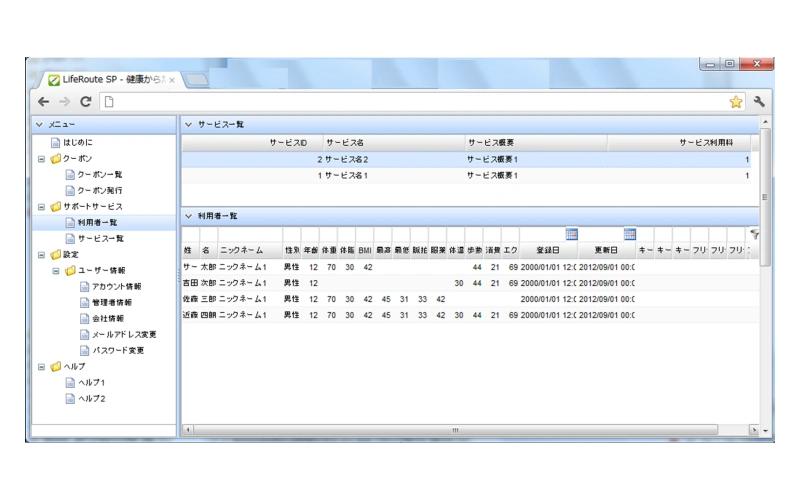Image resolution: width=800 pixels, height=500 pixels.
Task: Bookmark this page with the star icon
Action: coord(736,102)
